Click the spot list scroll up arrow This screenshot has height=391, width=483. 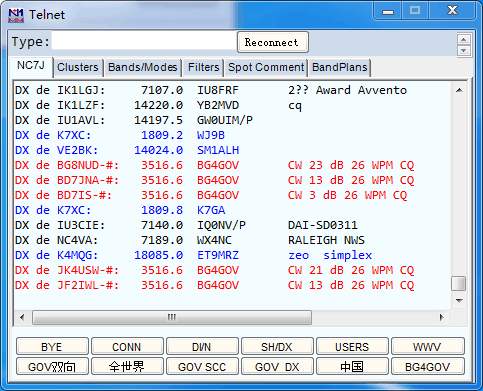[x=459, y=90]
